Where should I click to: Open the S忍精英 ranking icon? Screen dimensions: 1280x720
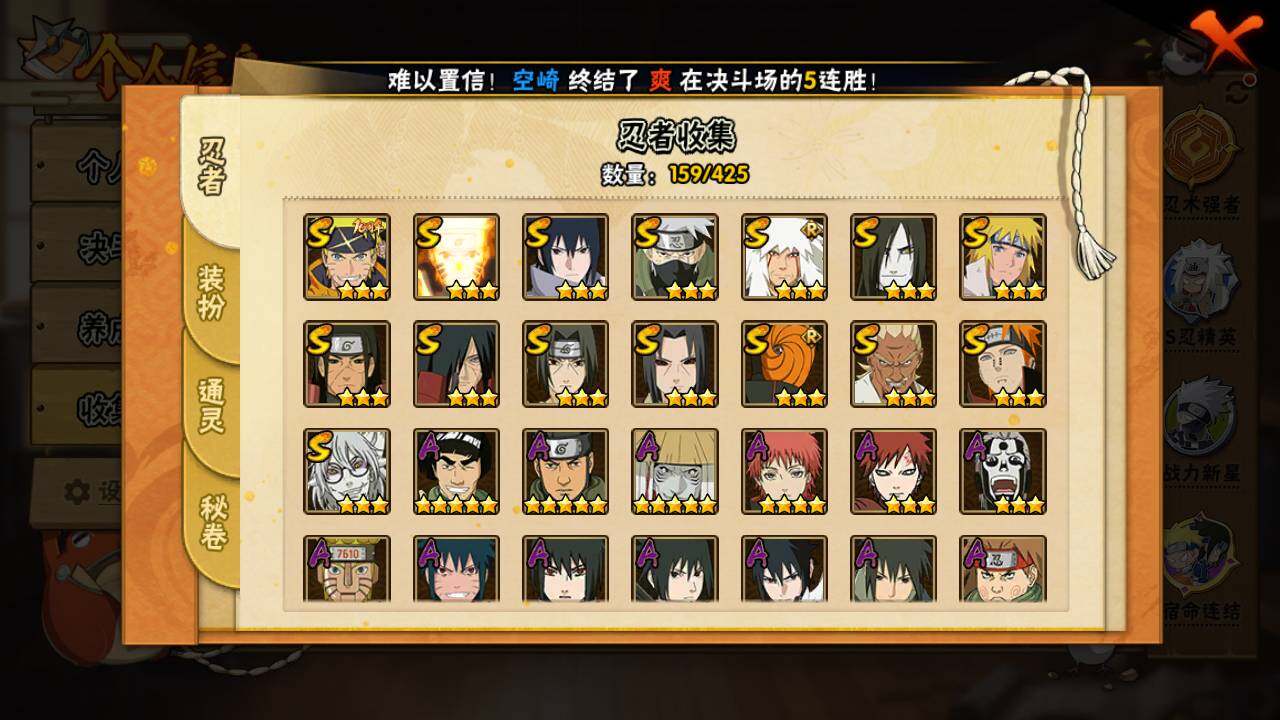(x=1201, y=294)
